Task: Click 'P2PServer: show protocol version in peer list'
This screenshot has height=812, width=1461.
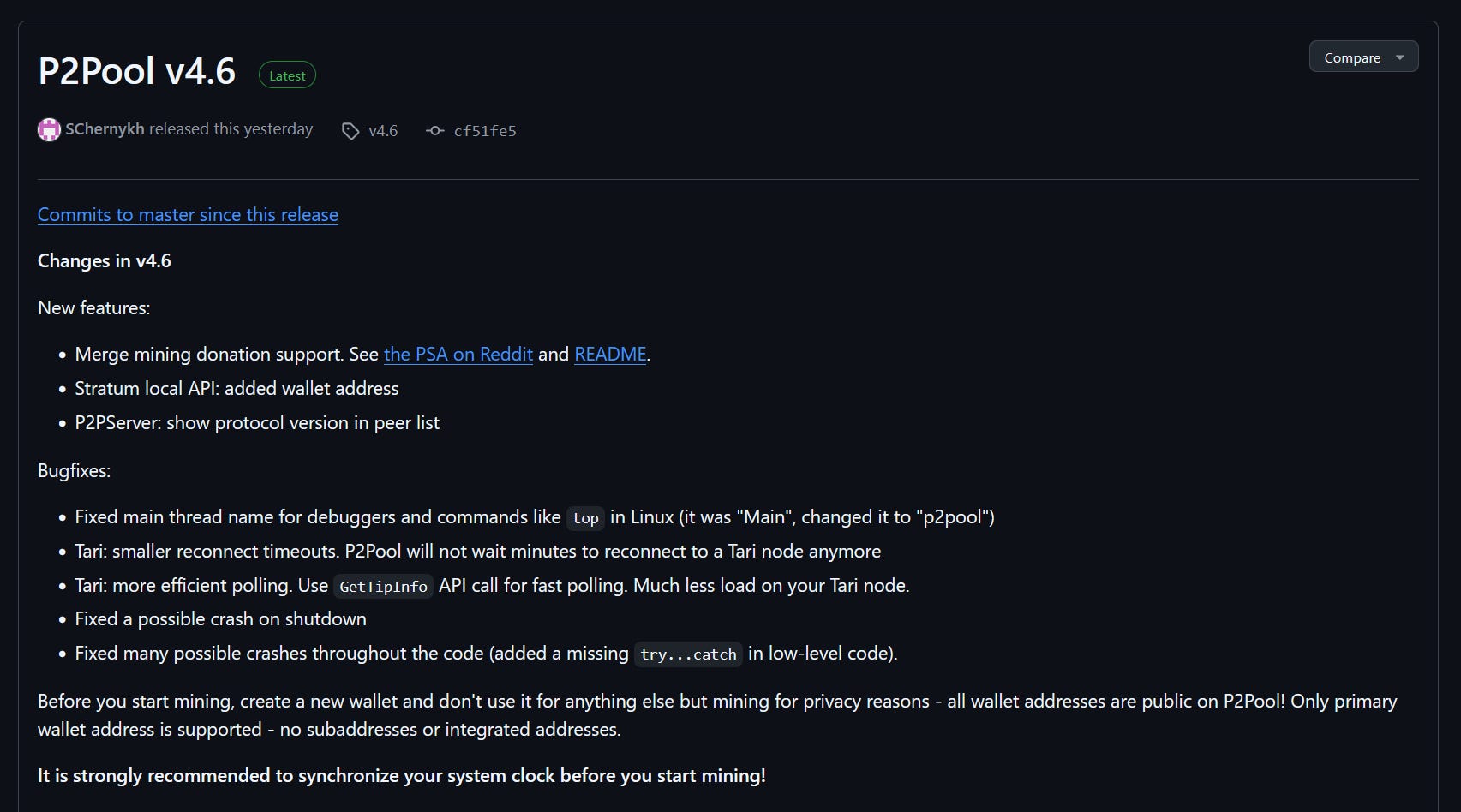Action: pos(257,423)
